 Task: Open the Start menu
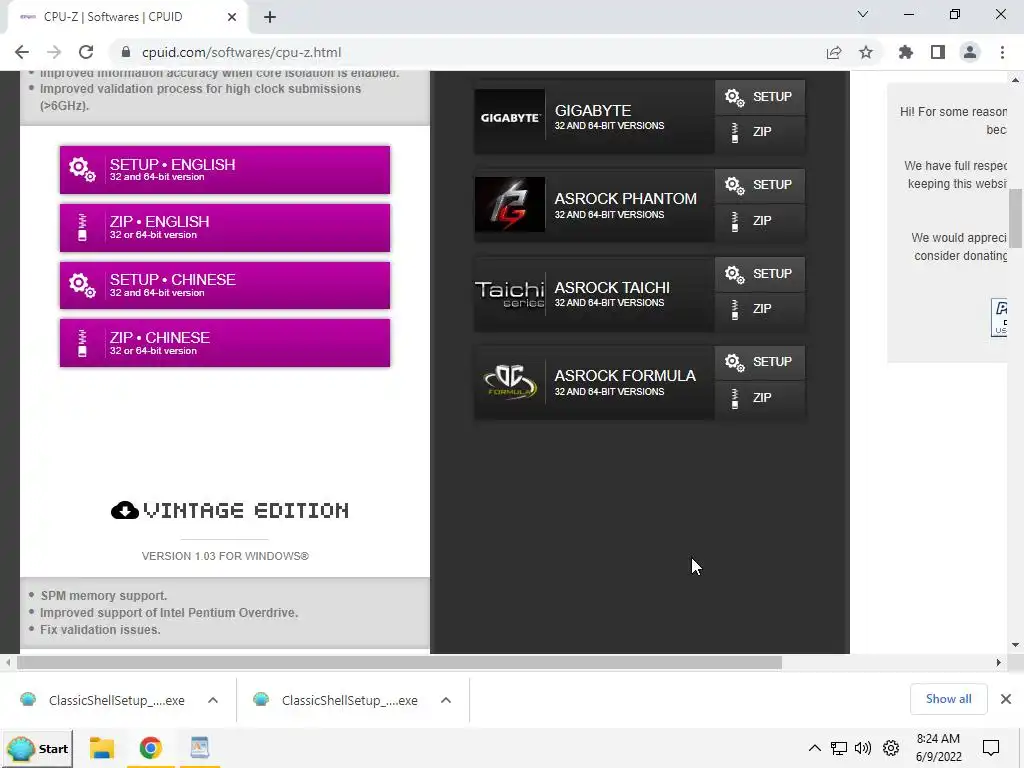click(38, 748)
